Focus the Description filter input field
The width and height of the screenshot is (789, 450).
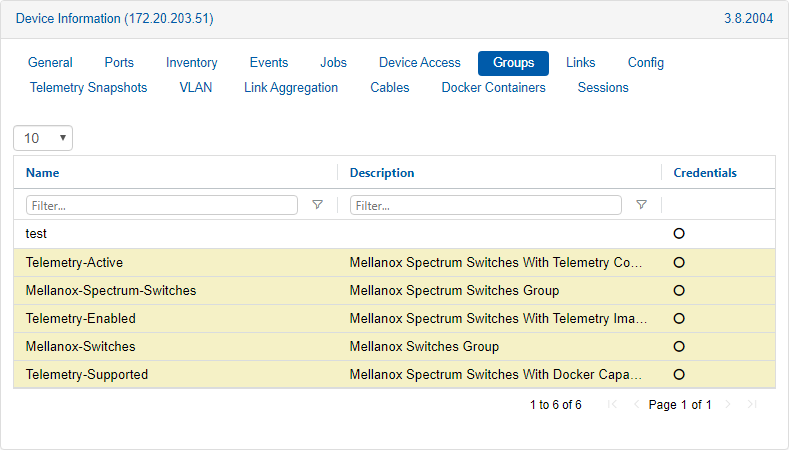point(486,205)
